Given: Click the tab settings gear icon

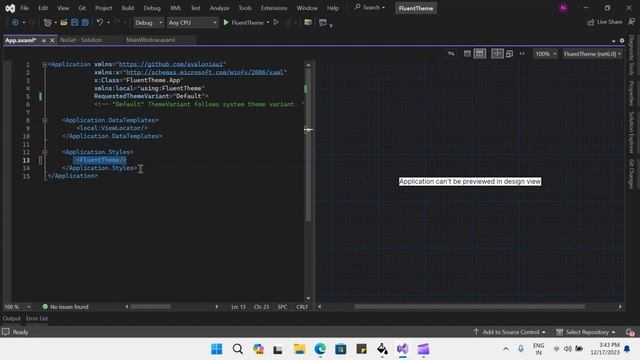Looking at the screenshot, I should [x=622, y=40].
